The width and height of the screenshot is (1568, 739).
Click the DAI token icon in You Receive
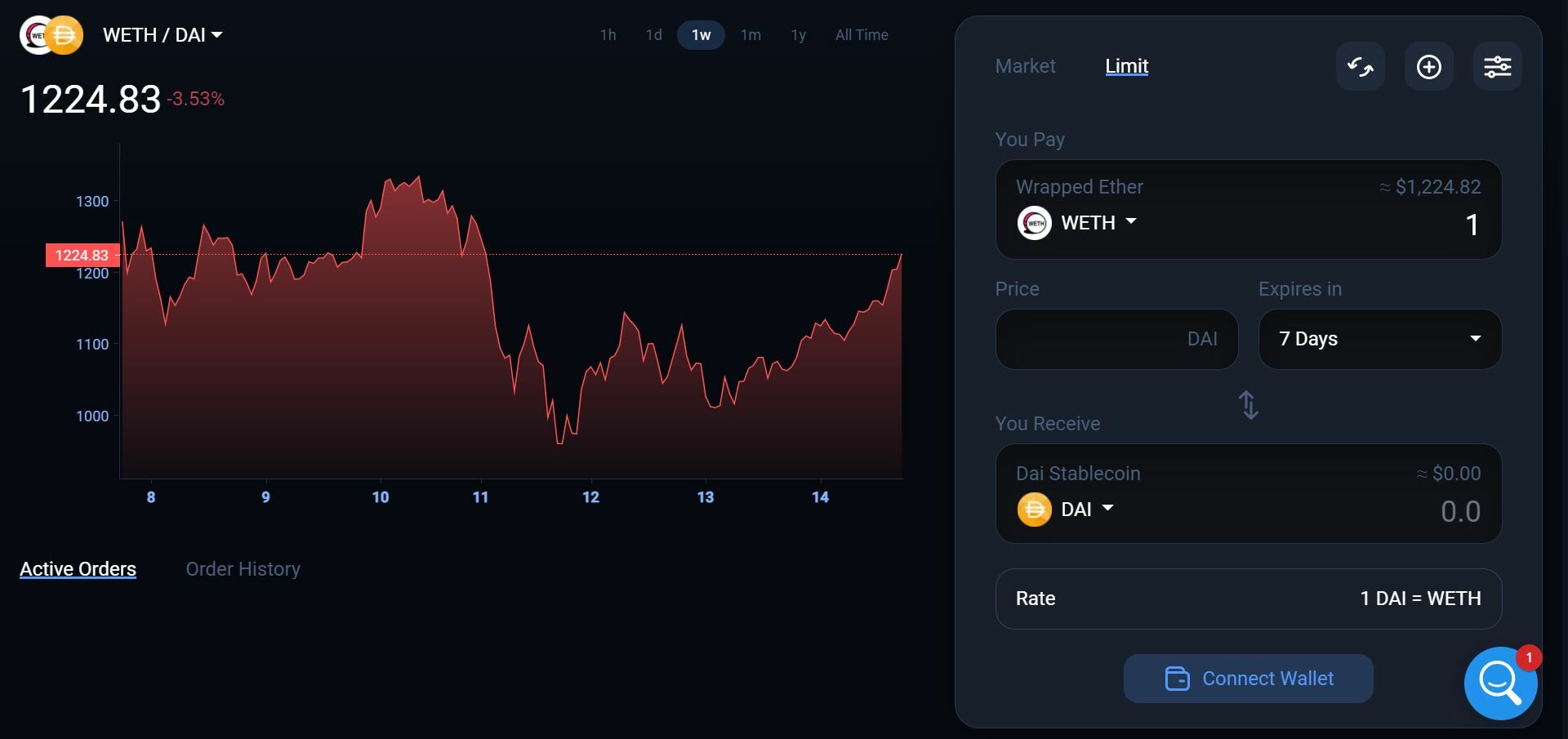tap(1034, 510)
